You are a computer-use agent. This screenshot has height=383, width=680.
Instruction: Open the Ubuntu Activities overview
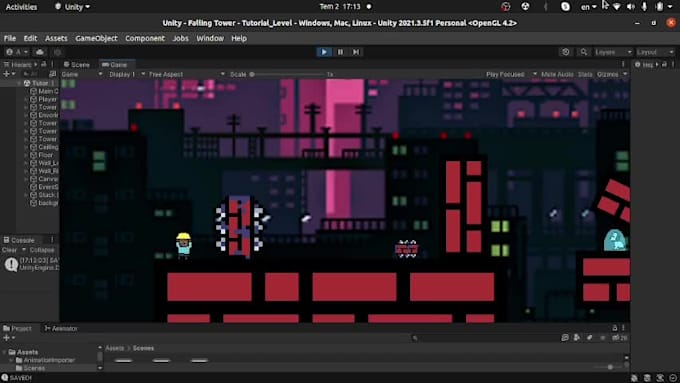22,7
